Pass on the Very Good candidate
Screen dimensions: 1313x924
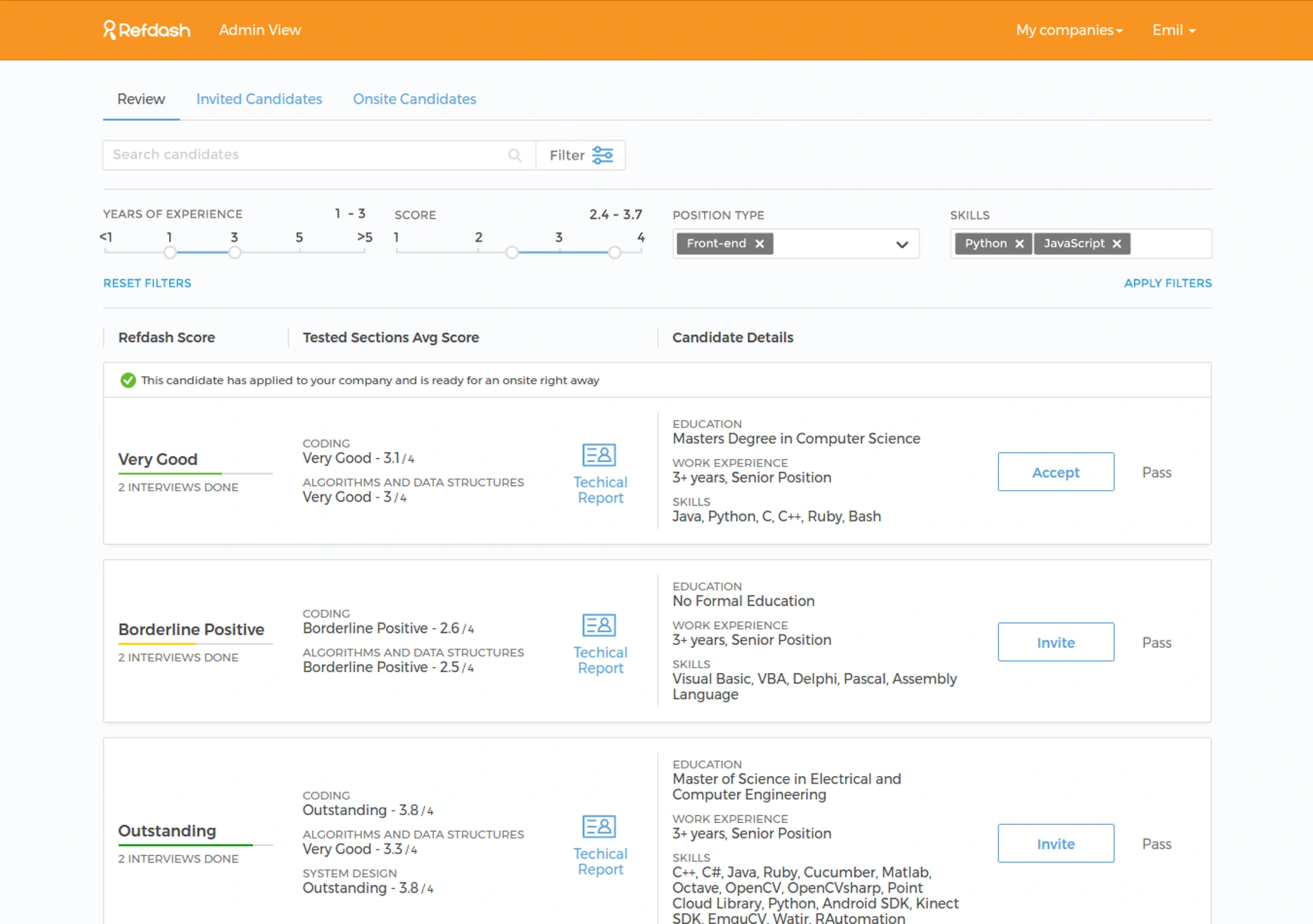click(1157, 472)
